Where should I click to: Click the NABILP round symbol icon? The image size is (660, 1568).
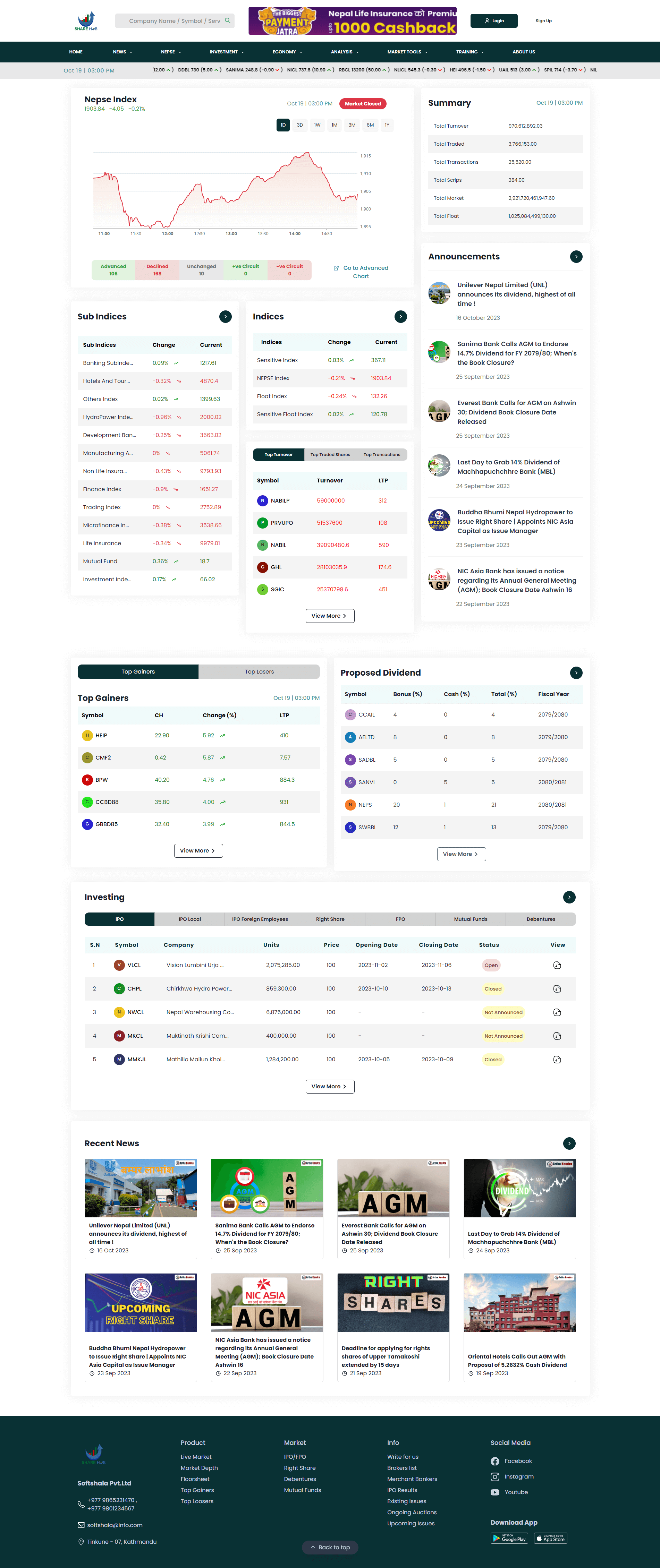pos(262,501)
